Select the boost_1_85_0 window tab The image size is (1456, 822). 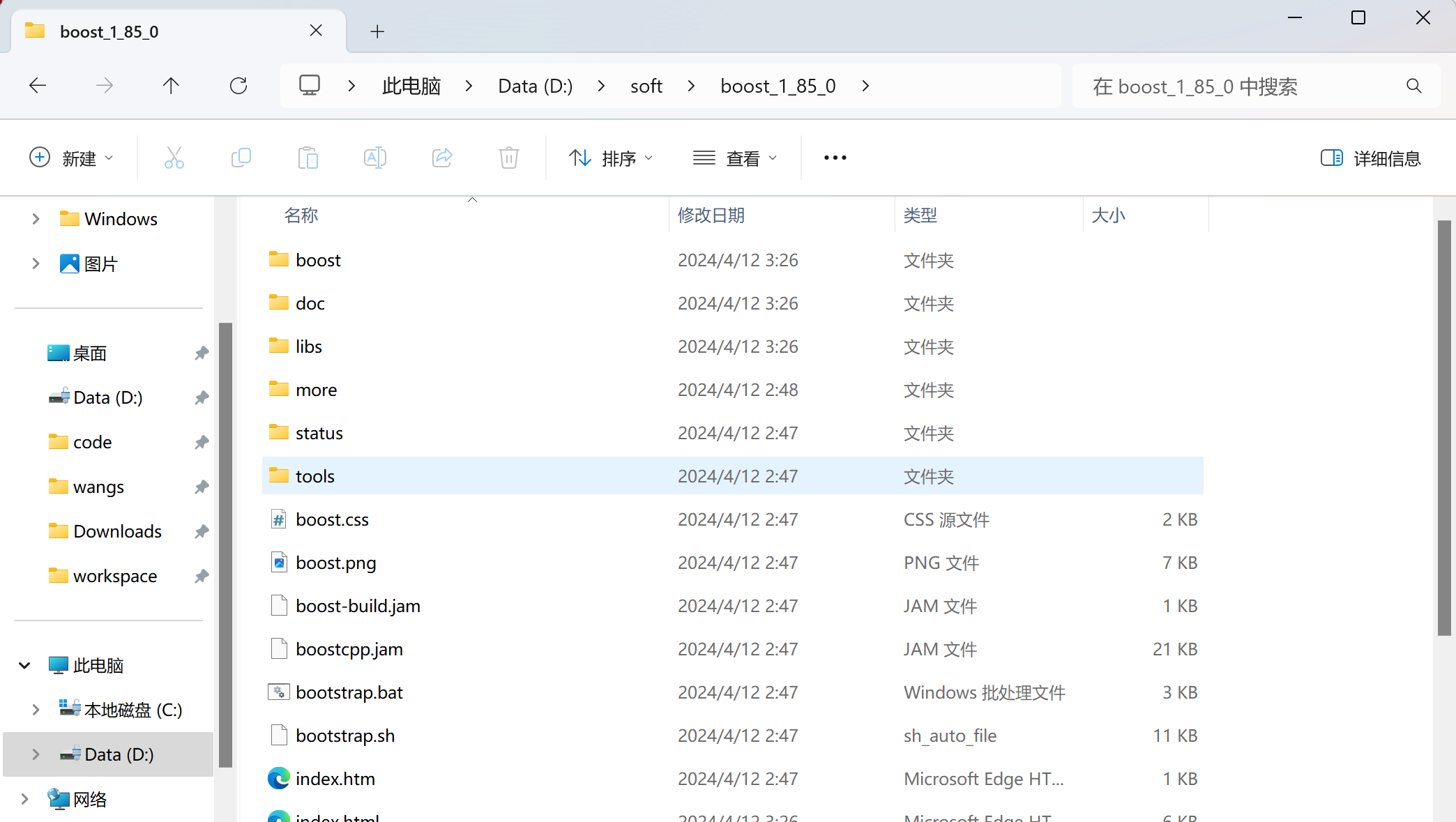[179, 31]
